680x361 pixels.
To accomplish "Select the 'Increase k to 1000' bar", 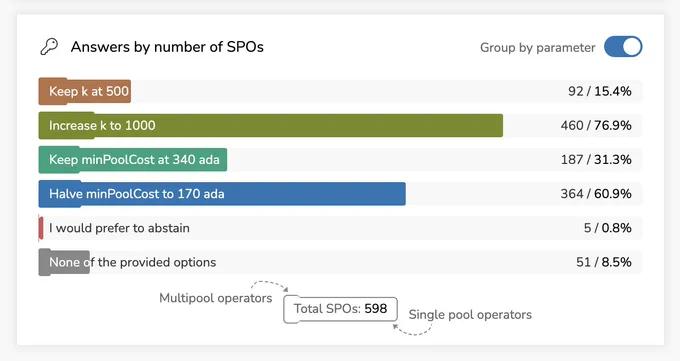I will pyautogui.click(x=271, y=125).
